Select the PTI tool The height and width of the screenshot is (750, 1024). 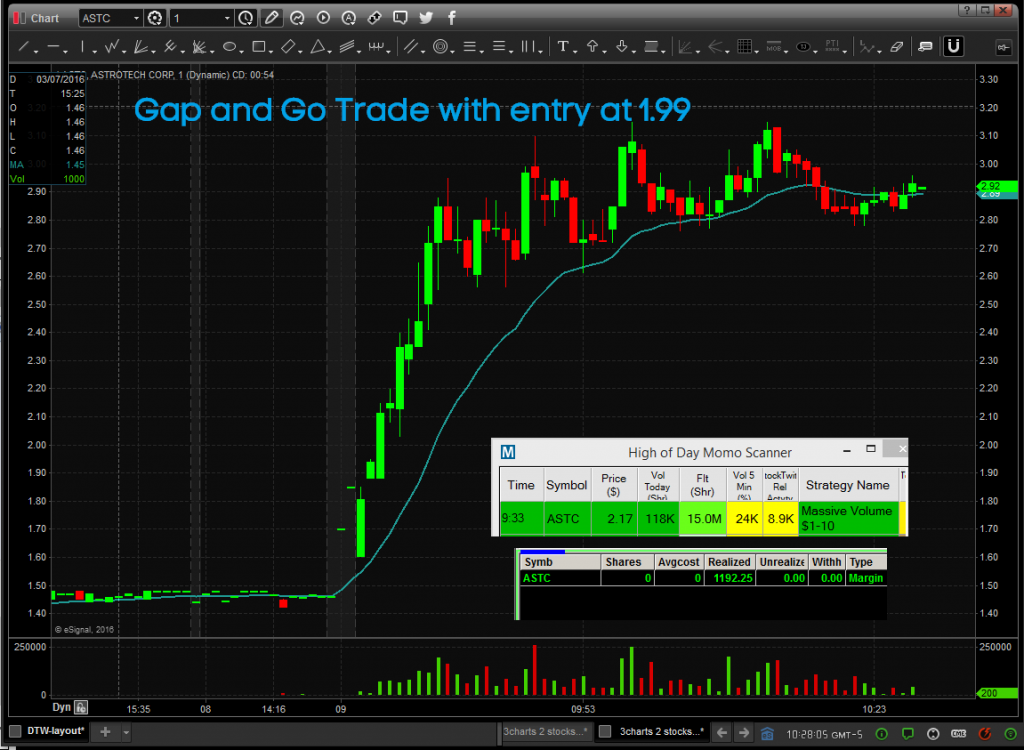click(832, 46)
